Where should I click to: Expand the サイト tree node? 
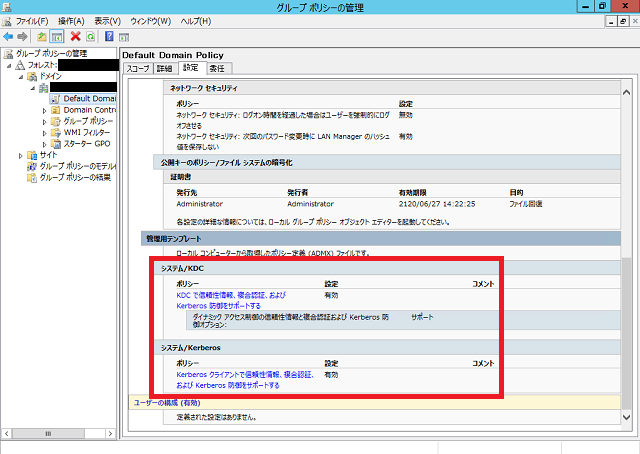point(20,155)
